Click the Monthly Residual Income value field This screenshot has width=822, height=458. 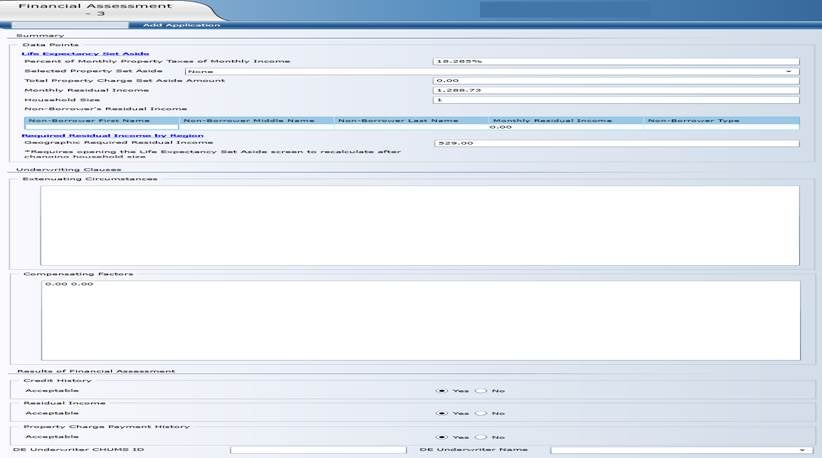pos(615,90)
